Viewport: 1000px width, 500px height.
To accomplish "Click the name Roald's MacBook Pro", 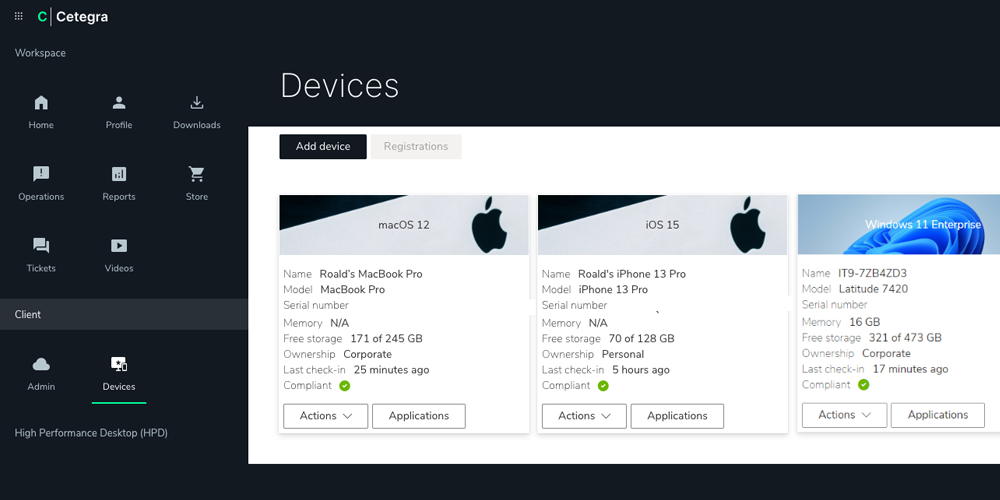I will click(371, 274).
